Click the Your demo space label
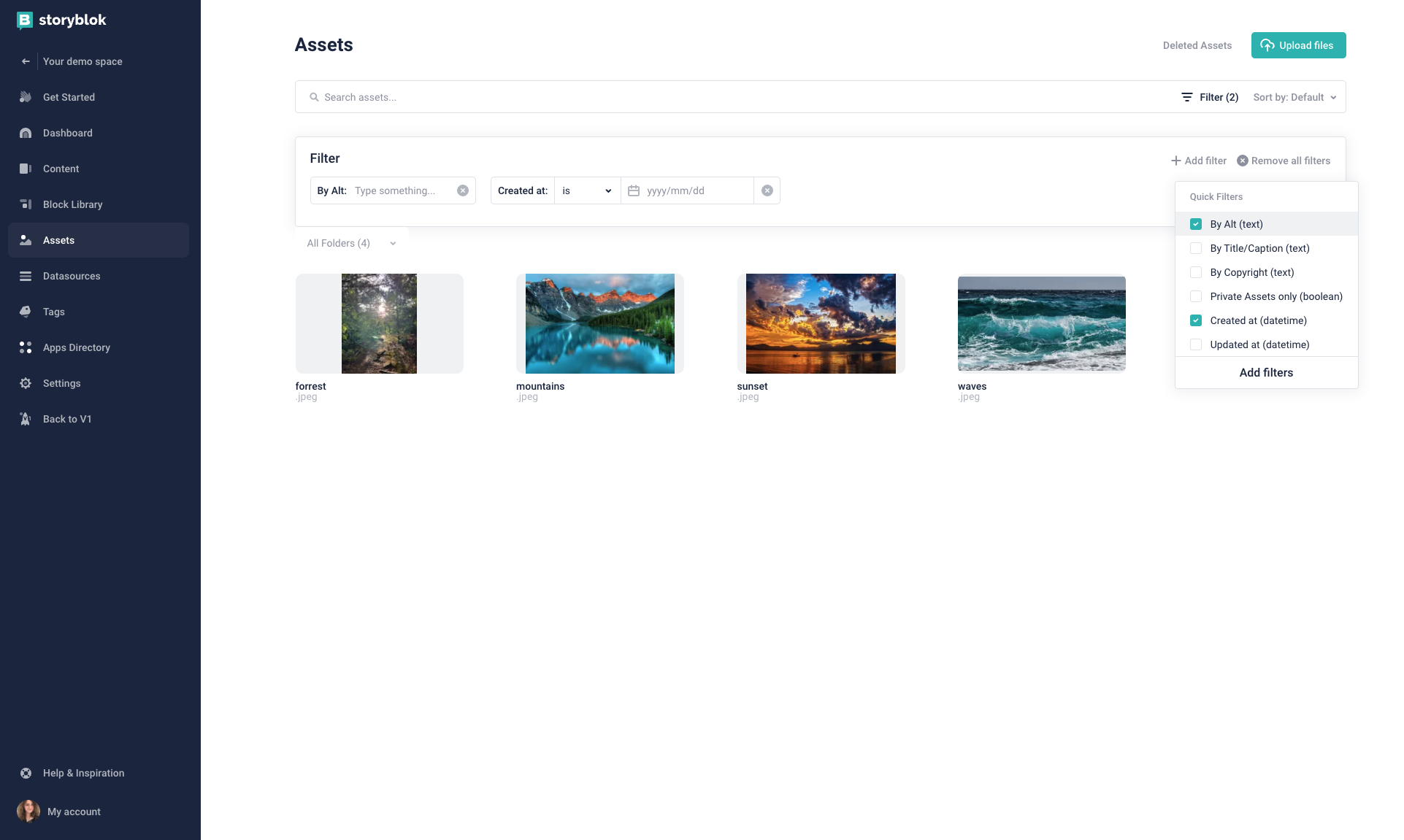Screen dimensions: 1404x840 83,61
